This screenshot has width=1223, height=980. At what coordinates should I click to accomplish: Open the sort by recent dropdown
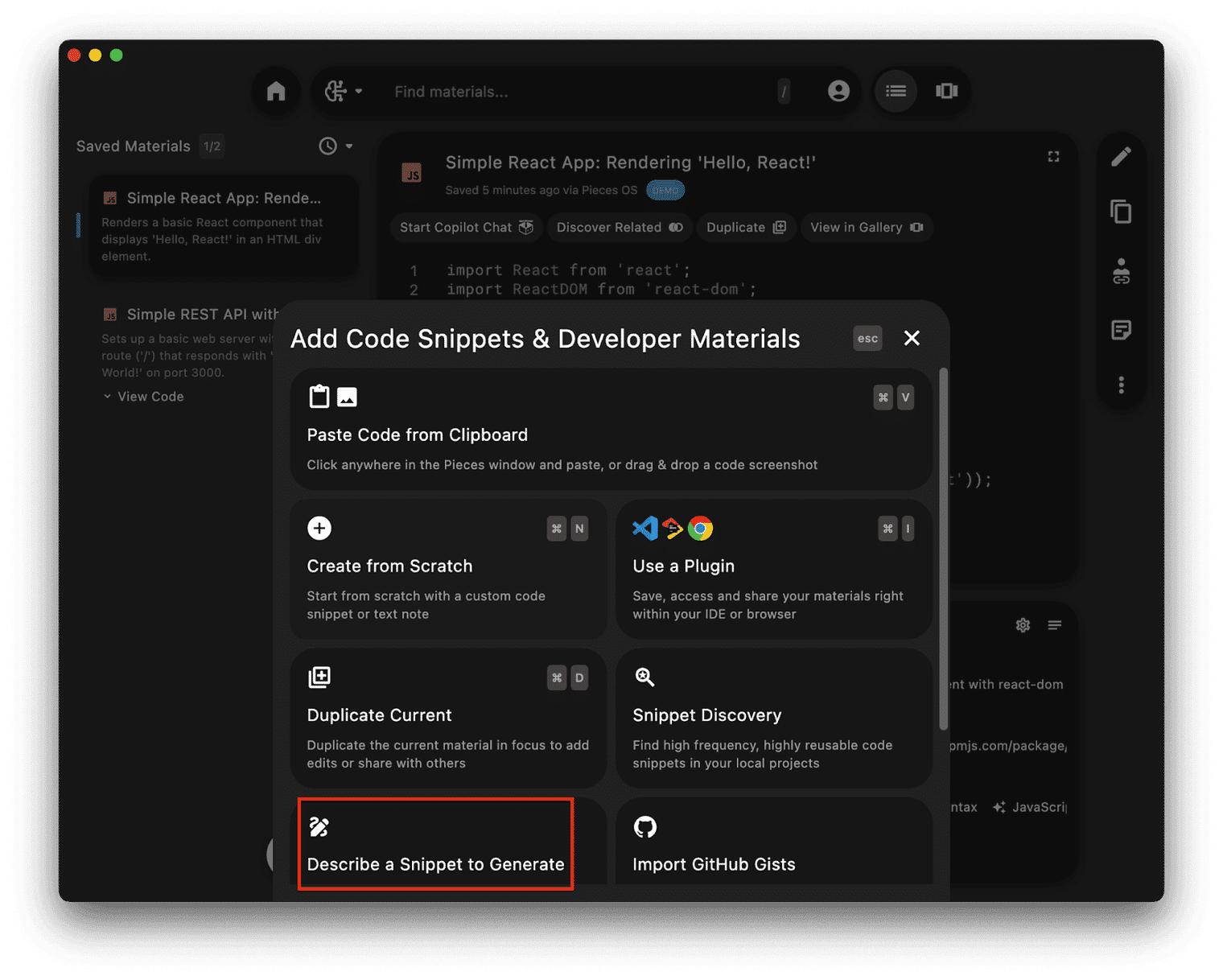point(336,146)
